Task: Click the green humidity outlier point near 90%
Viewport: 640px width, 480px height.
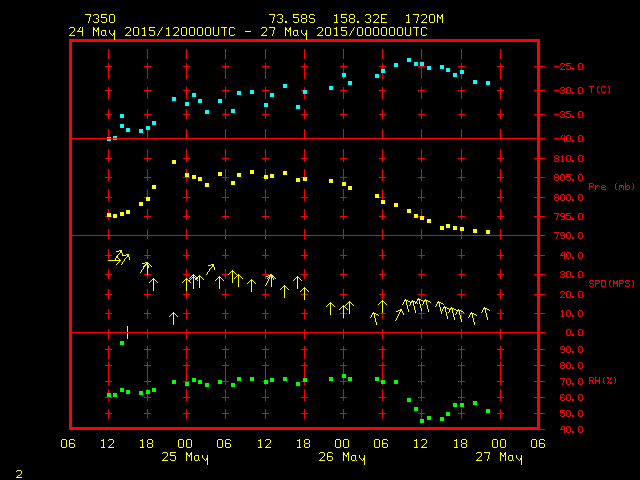Action: (x=122, y=343)
